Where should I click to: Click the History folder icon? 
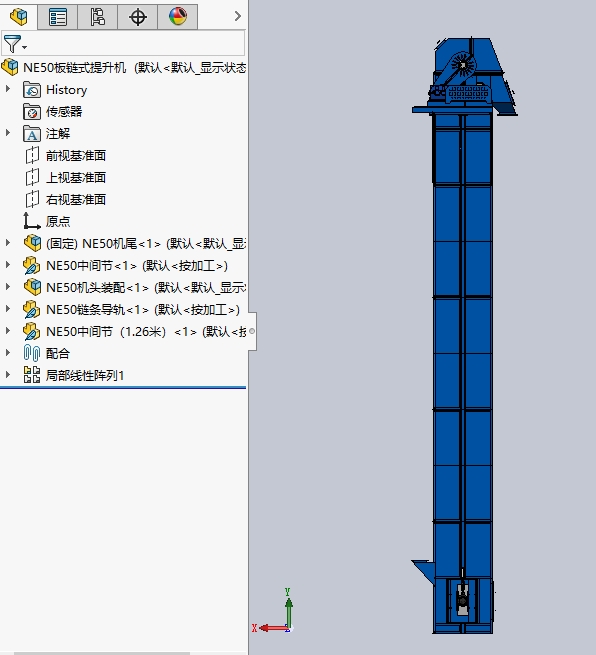coord(32,90)
